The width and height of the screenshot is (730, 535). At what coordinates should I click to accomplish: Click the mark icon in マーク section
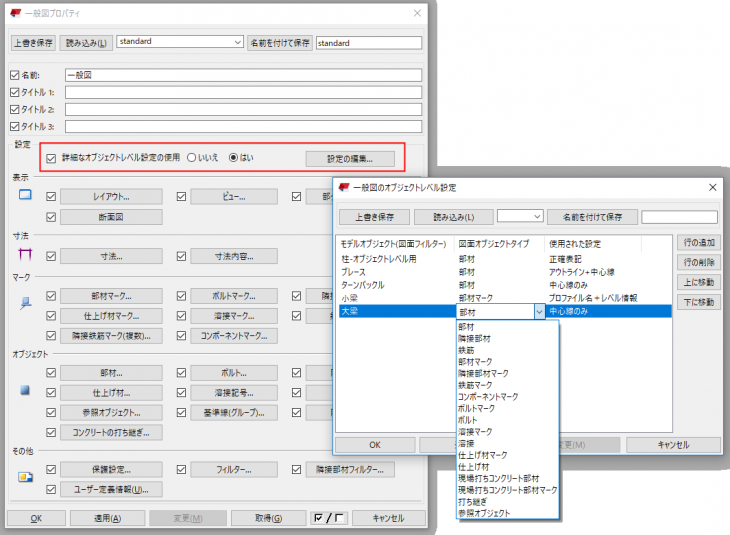[27, 300]
